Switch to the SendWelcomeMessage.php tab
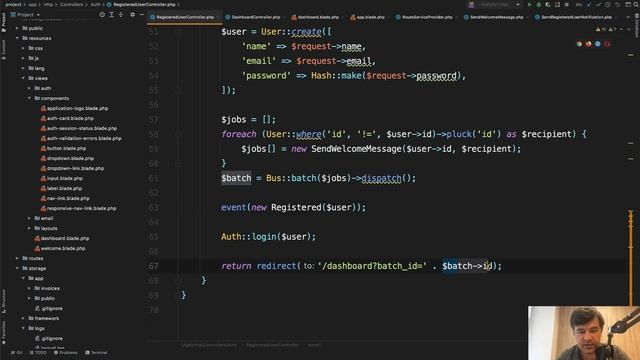The image size is (640, 360). 493,17
